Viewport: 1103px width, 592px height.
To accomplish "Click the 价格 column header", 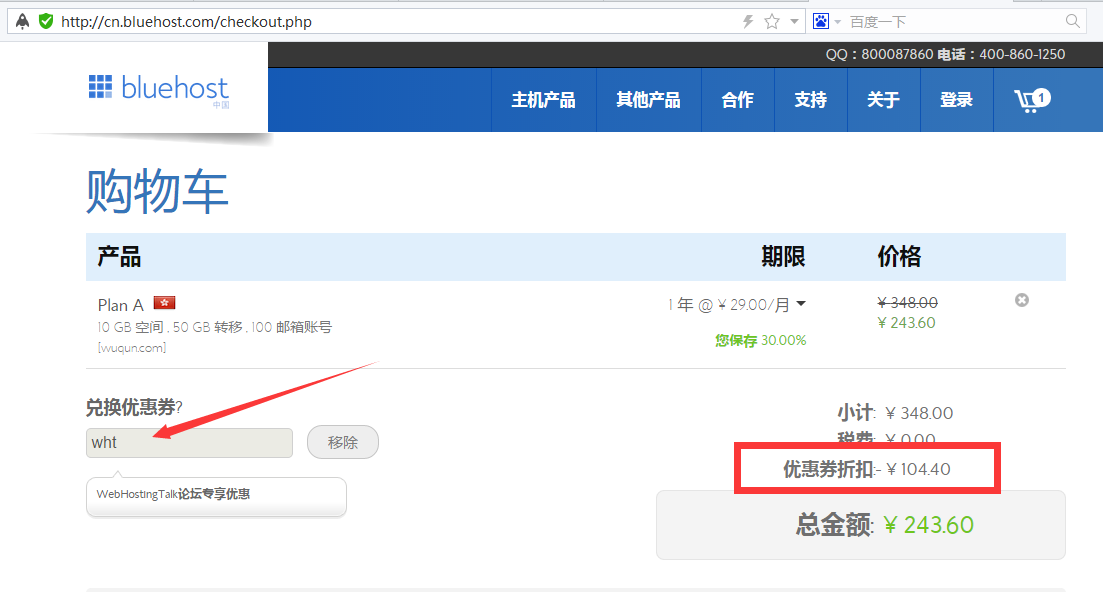I will click(x=899, y=257).
